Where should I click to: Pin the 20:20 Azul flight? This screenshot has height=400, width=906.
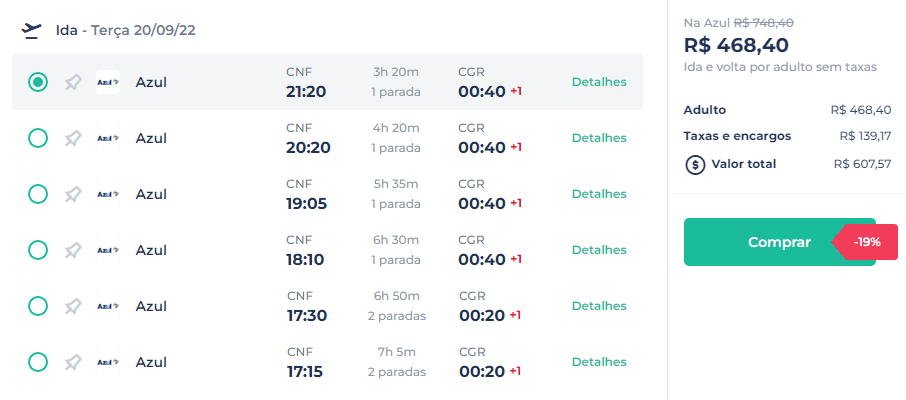[73, 138]
